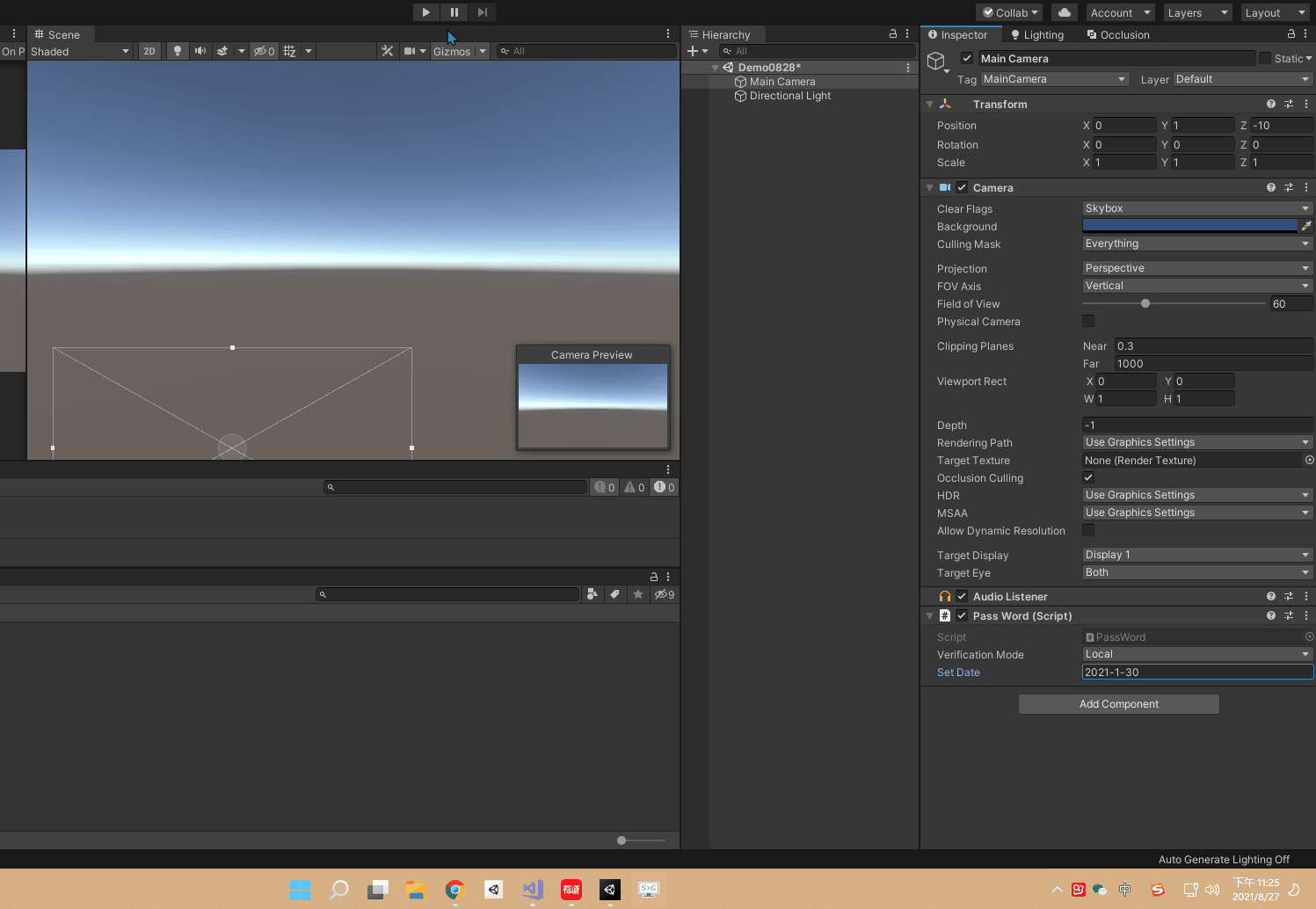Collapse the Demo0828 scene in Hierarchy
Viewport: 1316px width, 909px height.
click(715, 68)
